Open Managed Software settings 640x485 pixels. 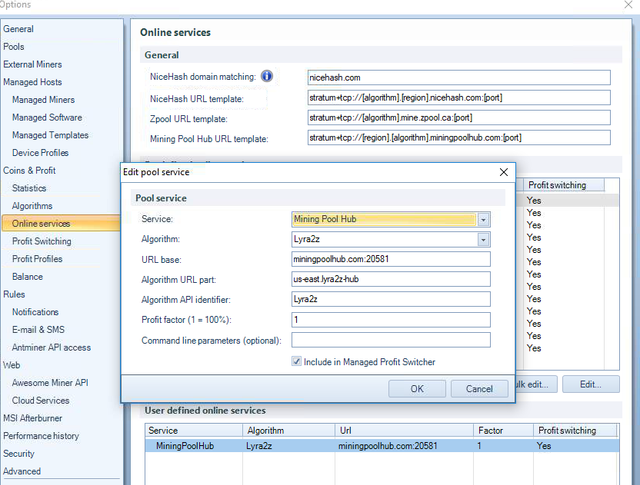(x=47, y=118)
